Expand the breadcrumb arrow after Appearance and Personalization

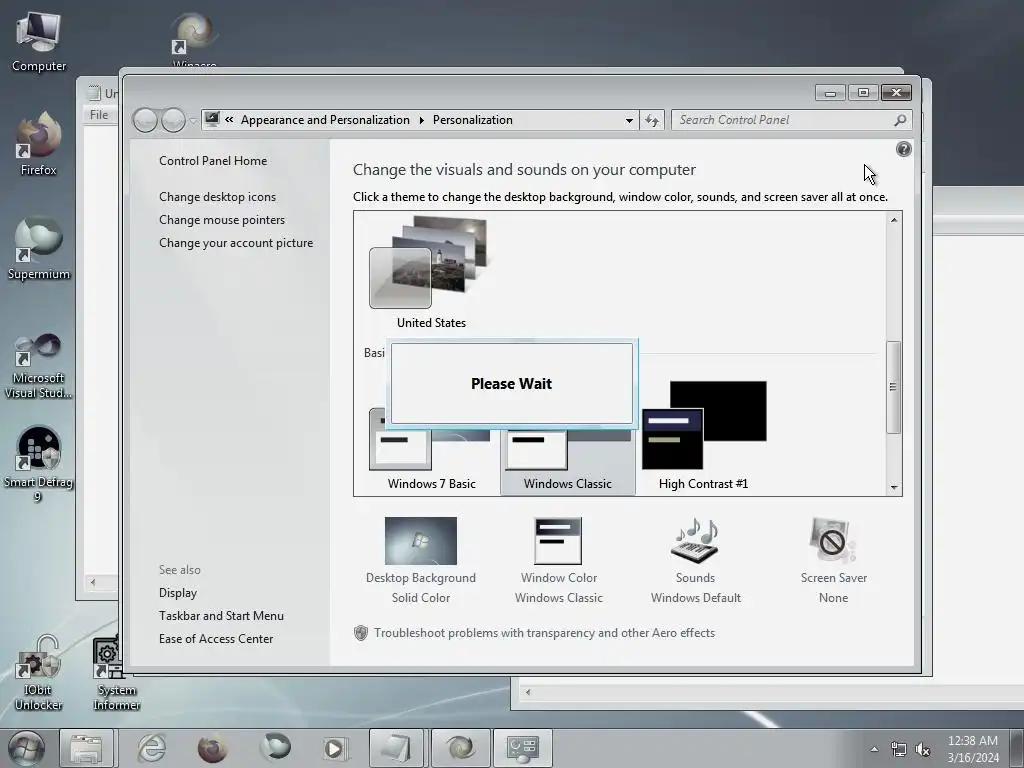pyautogui.click(x=421, y=120)
